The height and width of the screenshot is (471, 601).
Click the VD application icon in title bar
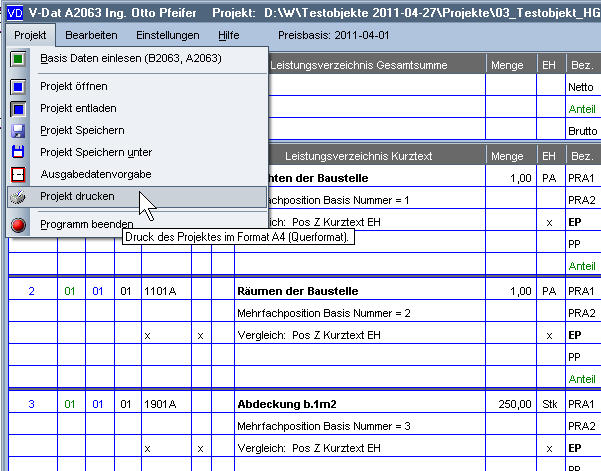[13, 12]
